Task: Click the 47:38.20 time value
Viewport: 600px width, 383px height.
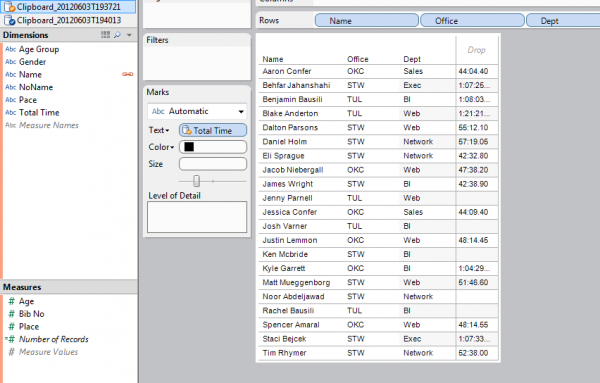Action: (473, 170)
